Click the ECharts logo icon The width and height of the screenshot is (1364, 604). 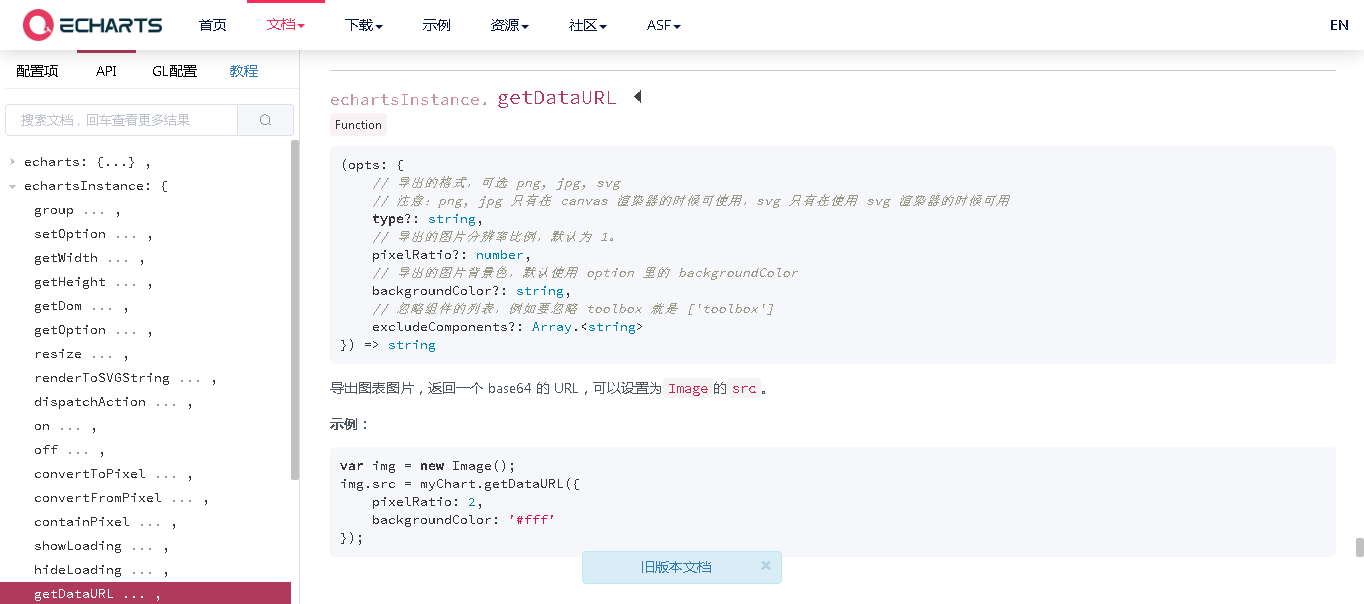click(x=38, y=25)
